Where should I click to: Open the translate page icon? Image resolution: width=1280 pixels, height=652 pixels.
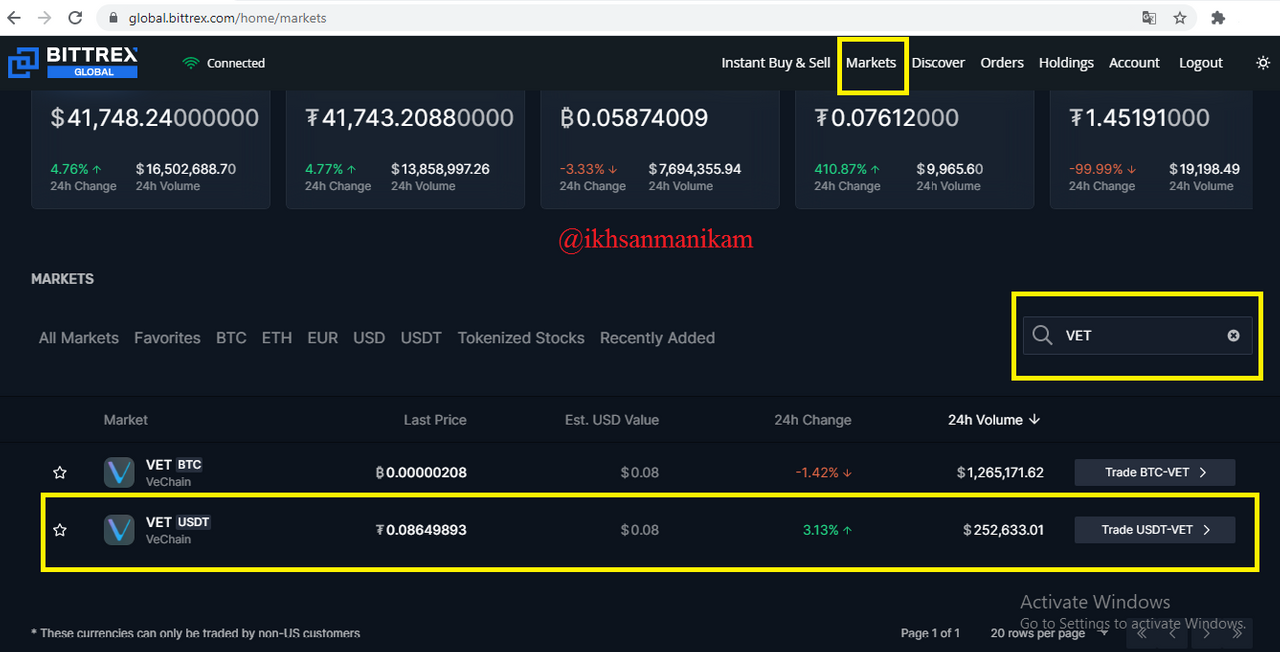1150,18
